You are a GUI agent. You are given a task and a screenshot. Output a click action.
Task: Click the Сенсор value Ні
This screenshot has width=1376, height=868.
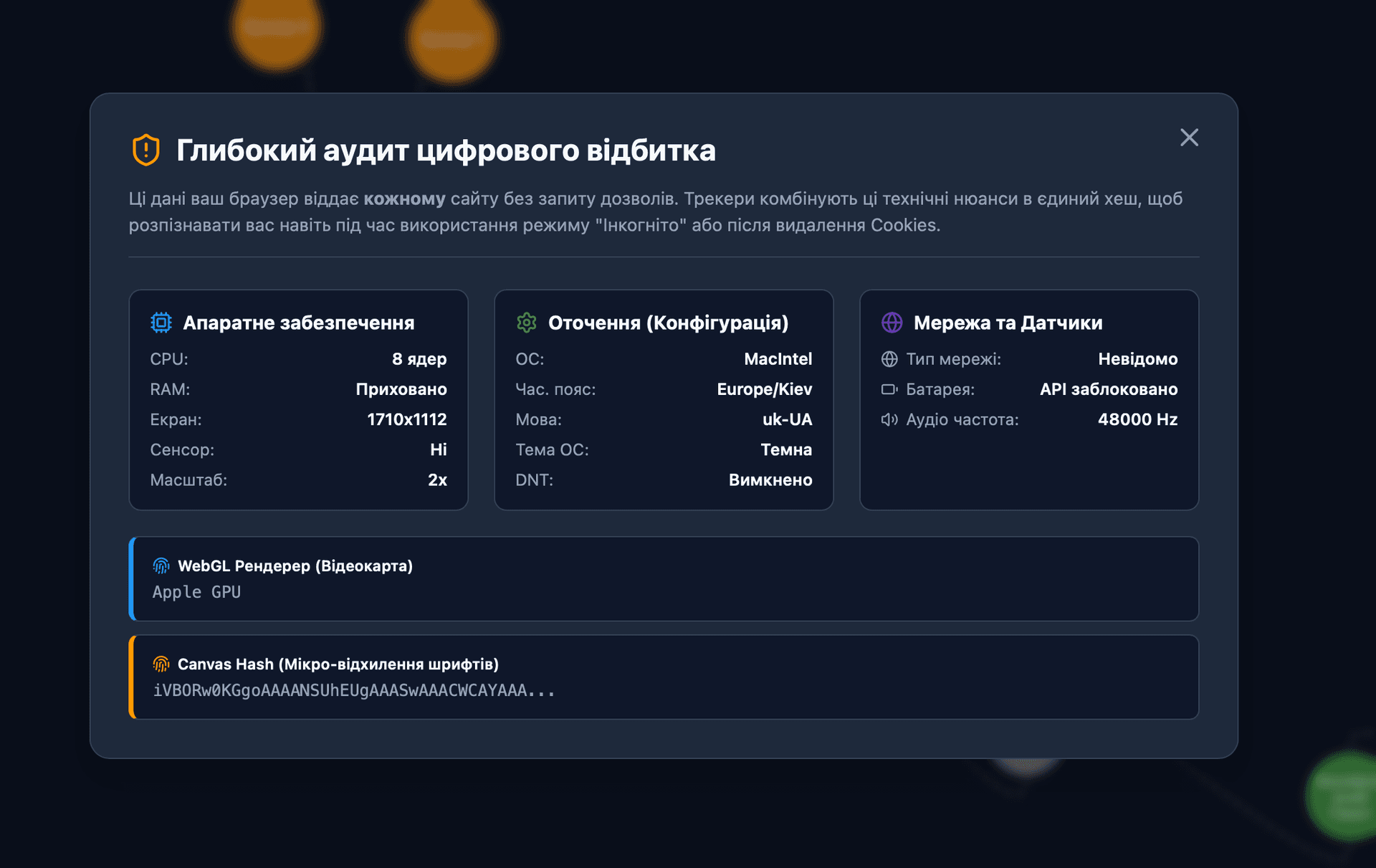coord(439,449)
